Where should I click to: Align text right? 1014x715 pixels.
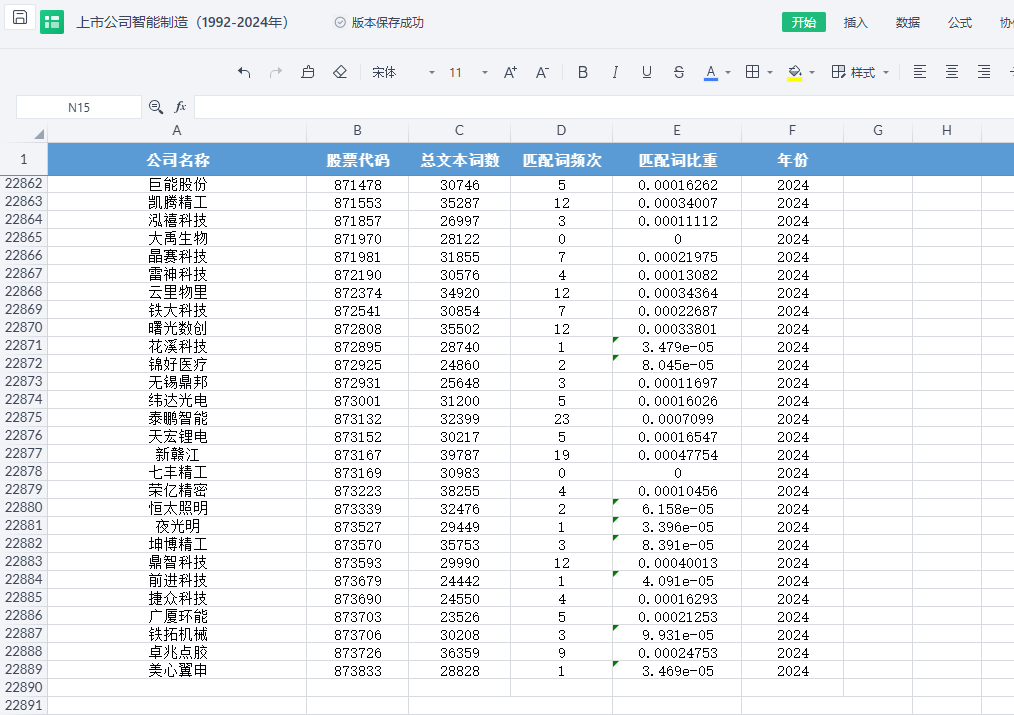[984, 72]
